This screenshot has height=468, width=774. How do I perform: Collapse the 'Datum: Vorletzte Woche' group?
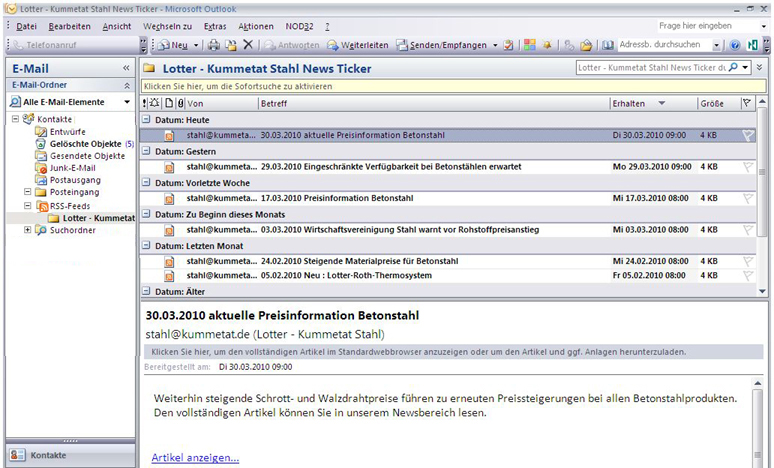click(x=146, y=183)
